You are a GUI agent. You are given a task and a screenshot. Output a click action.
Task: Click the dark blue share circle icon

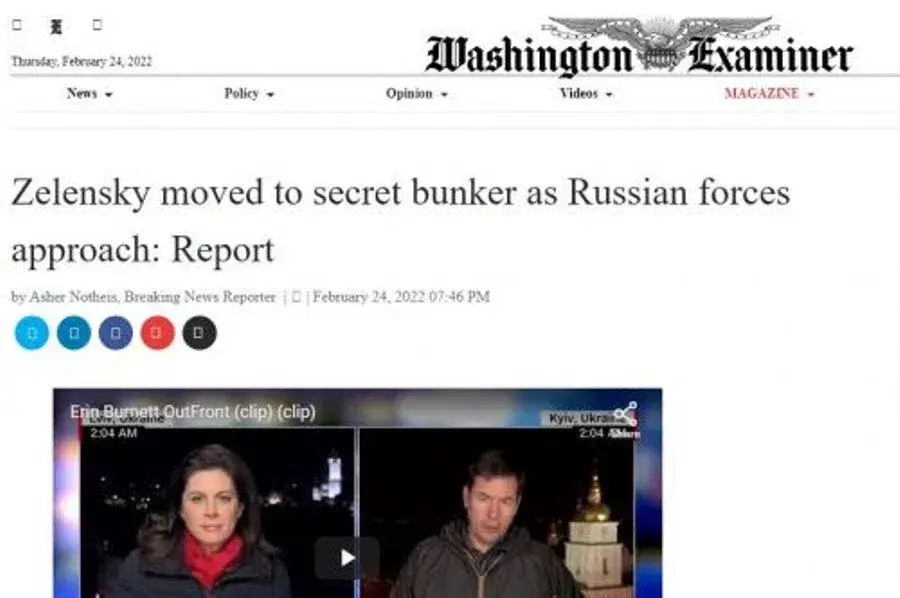point(116,333)
